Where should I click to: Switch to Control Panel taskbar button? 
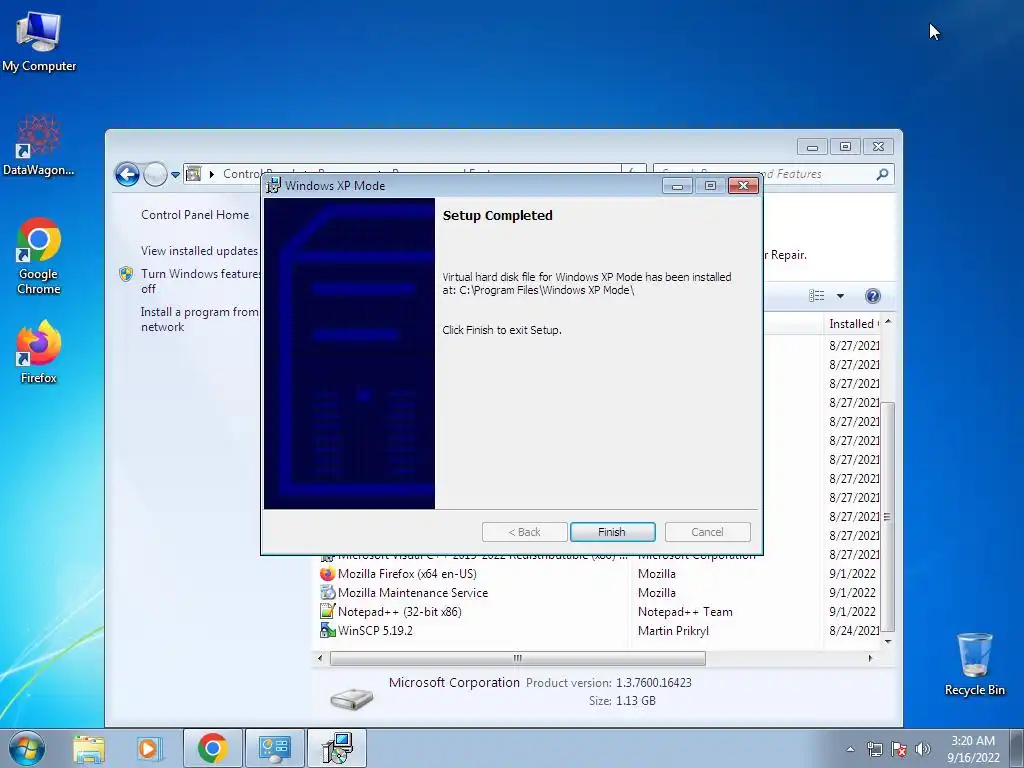pos(274,748)
